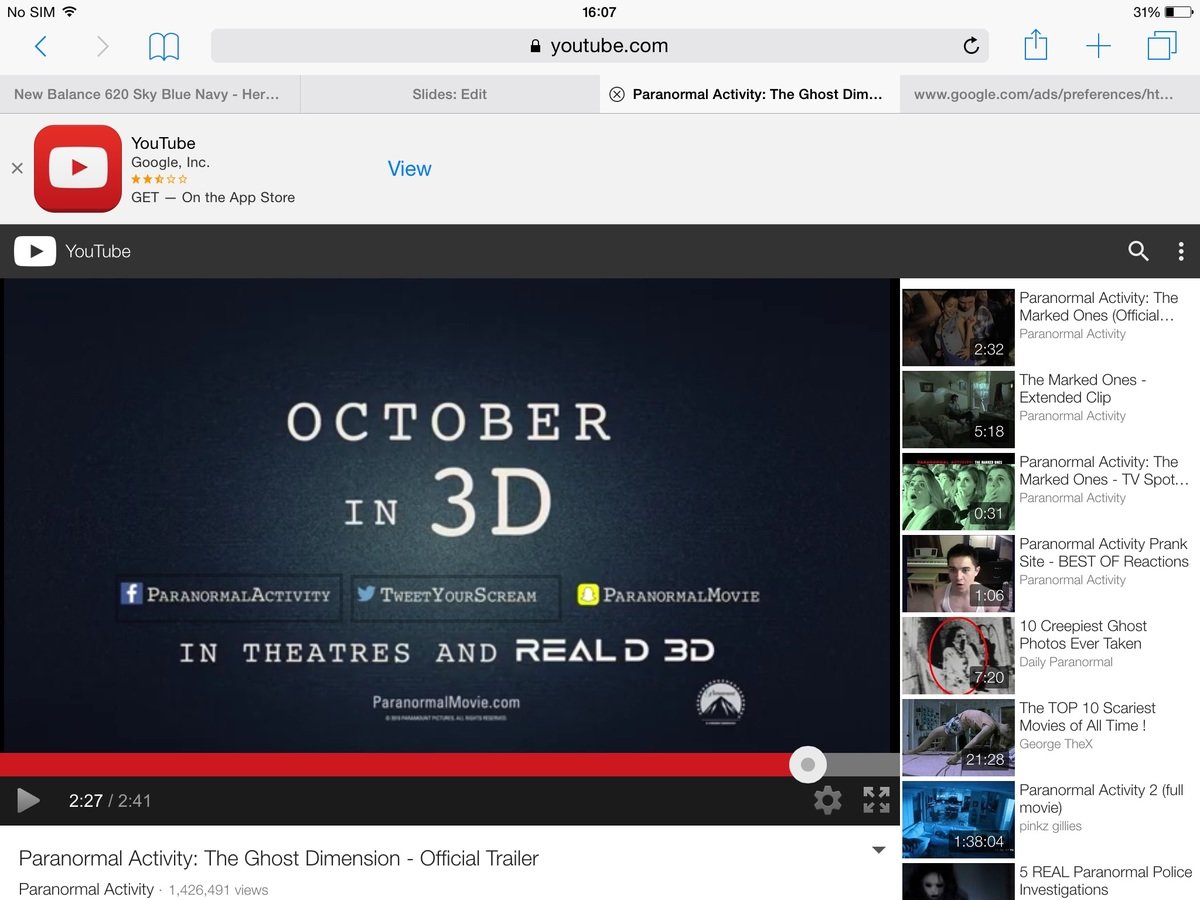Dismiss the YouTube app banner
1200x900 pixels.
[x=17, y=169]
